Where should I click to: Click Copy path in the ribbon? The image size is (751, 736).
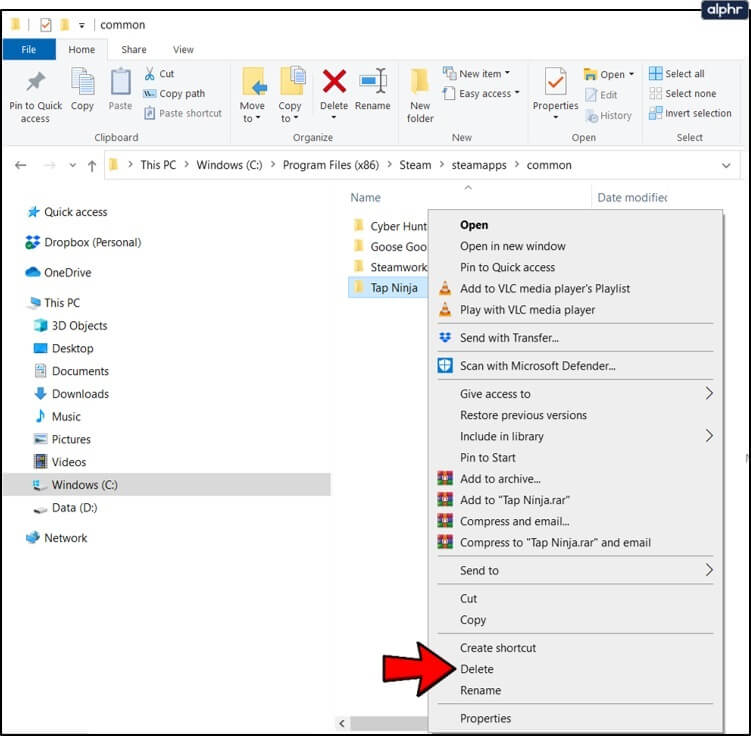174,94
